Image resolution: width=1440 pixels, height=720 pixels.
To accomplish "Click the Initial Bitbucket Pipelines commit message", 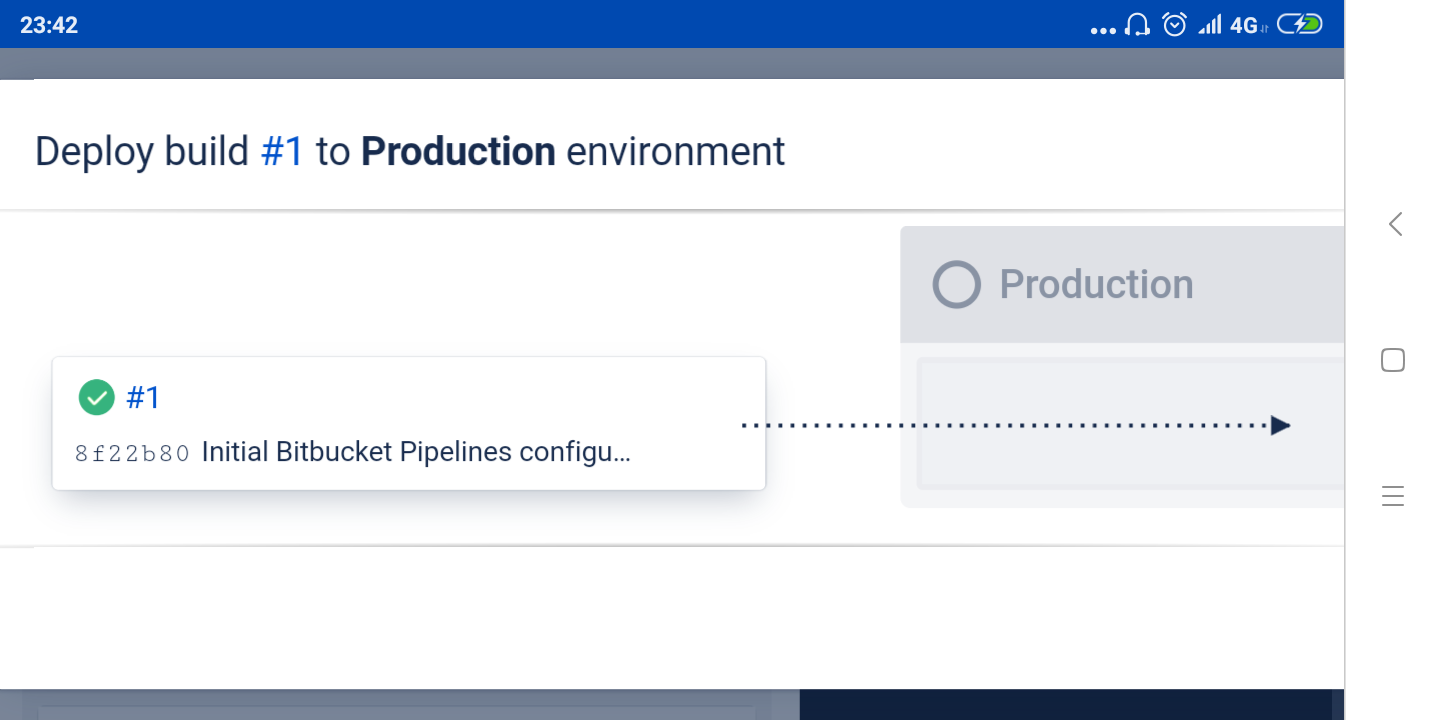I will [x=416, y=453].
